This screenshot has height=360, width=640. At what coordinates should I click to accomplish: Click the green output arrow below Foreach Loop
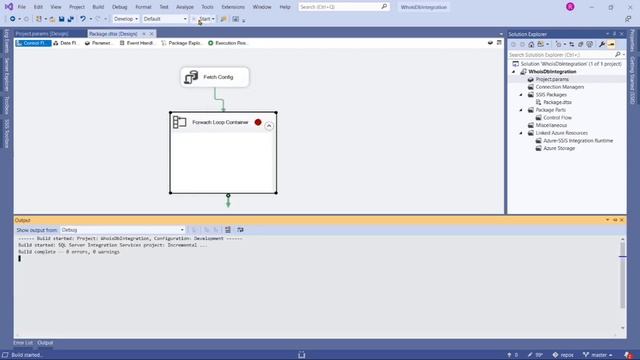tap(228, 200)
